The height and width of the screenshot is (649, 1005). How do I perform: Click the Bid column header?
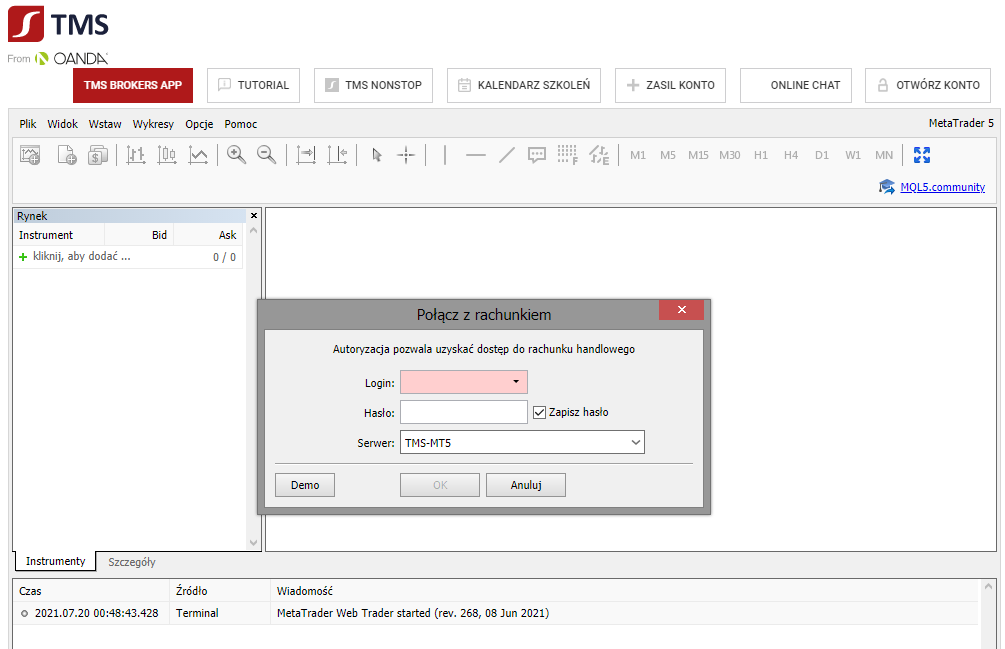coord(139,235)
